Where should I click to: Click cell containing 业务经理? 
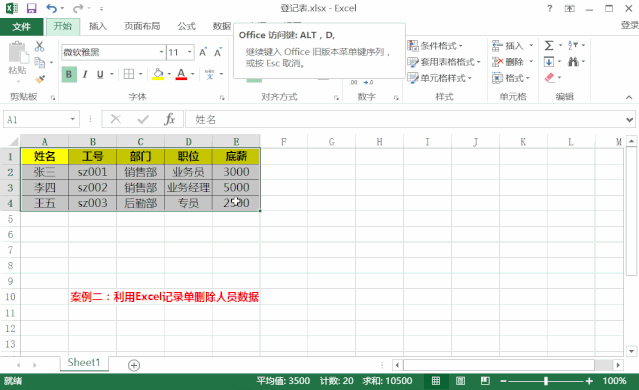click(x=188, y=187)
